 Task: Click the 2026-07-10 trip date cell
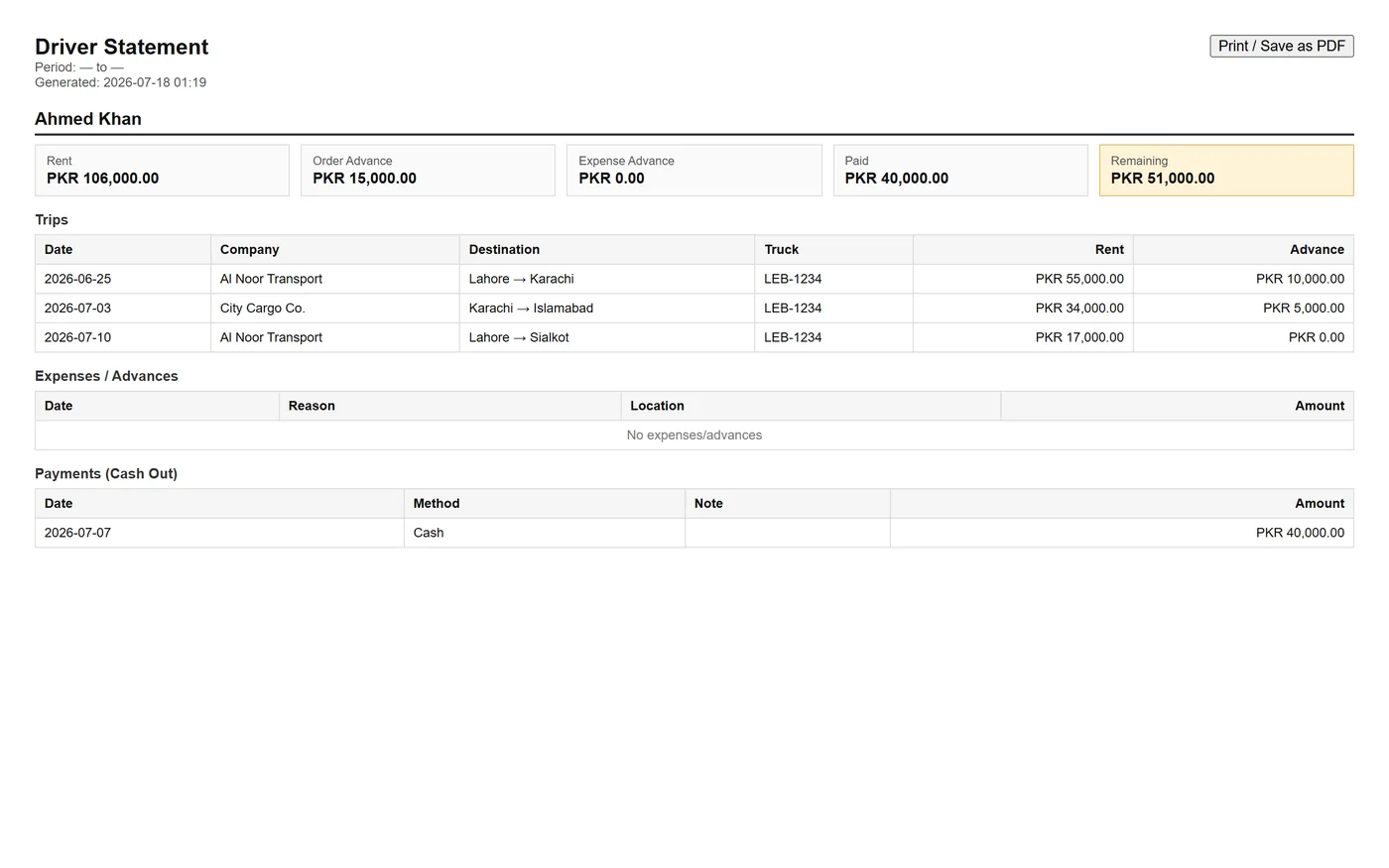point(123,337)
